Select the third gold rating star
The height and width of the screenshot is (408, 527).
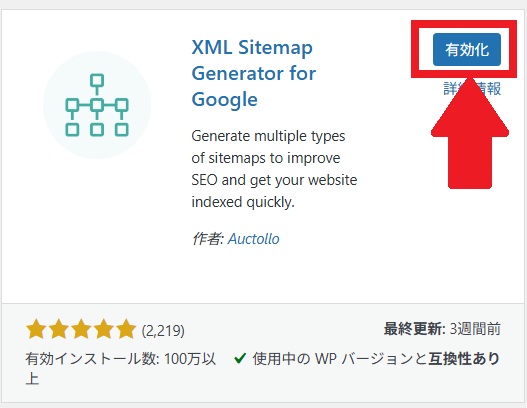click(x=81, y=329)
